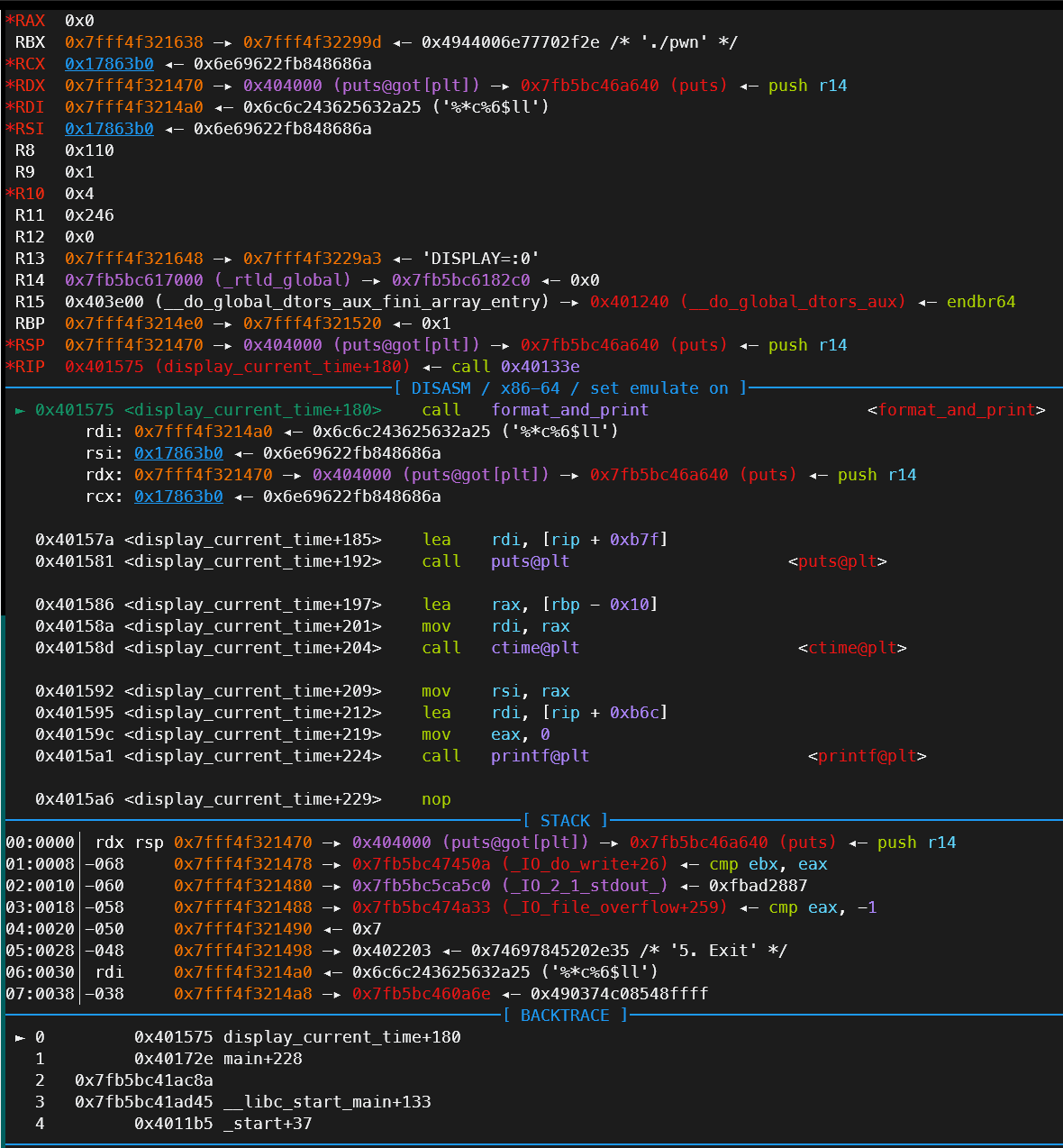Screen dimensions: 1063x1148
Task: Click the printf@plt annotation on the right
Action: [x=867, y=755]
